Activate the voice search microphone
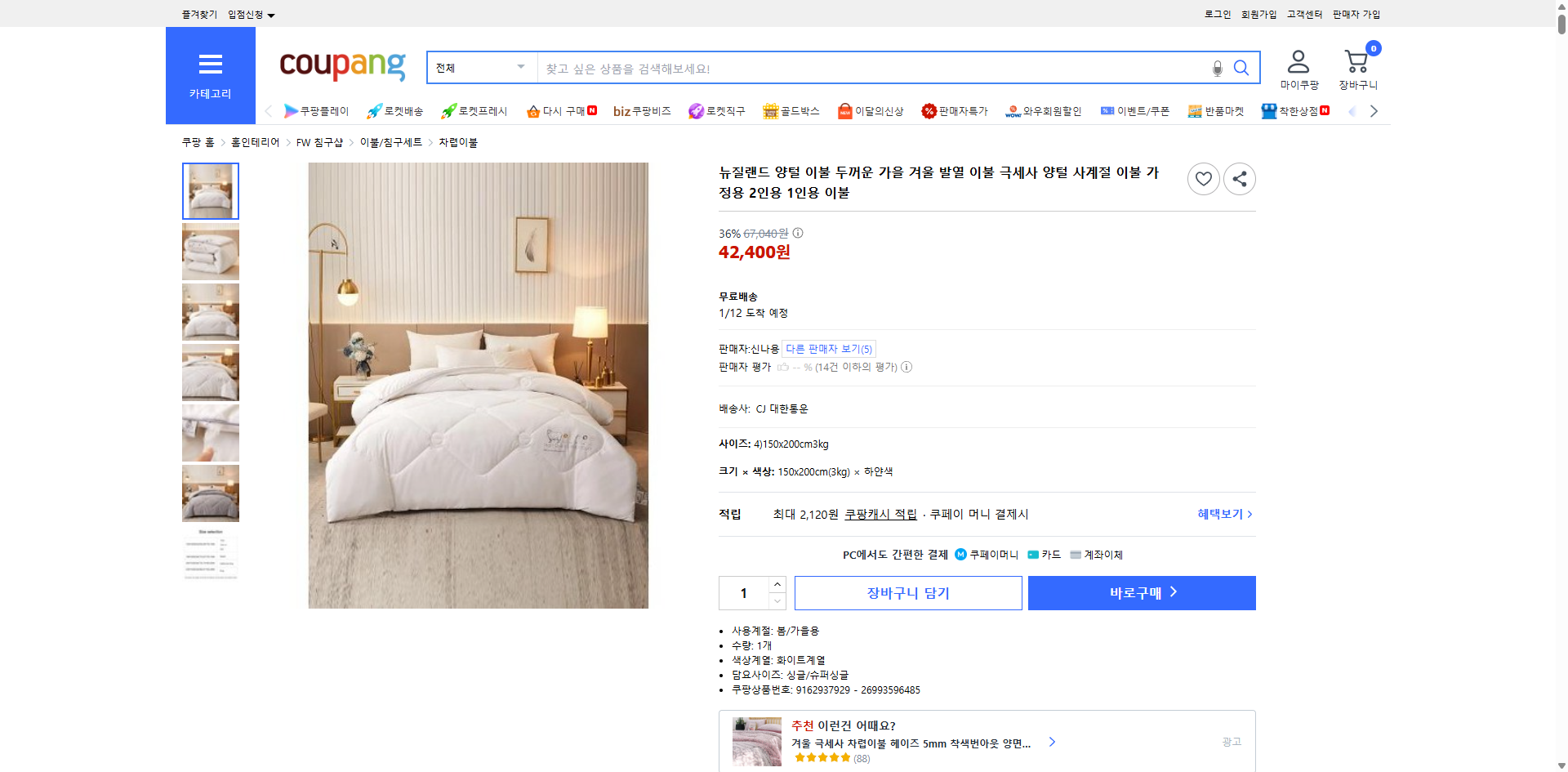Screen dimensions: 1568x772 [1216, 69]
